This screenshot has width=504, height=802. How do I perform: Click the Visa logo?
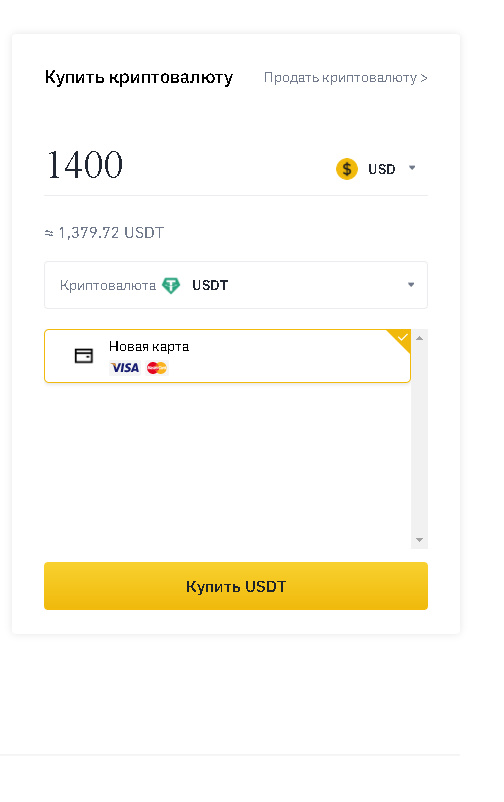click(125, 368)
